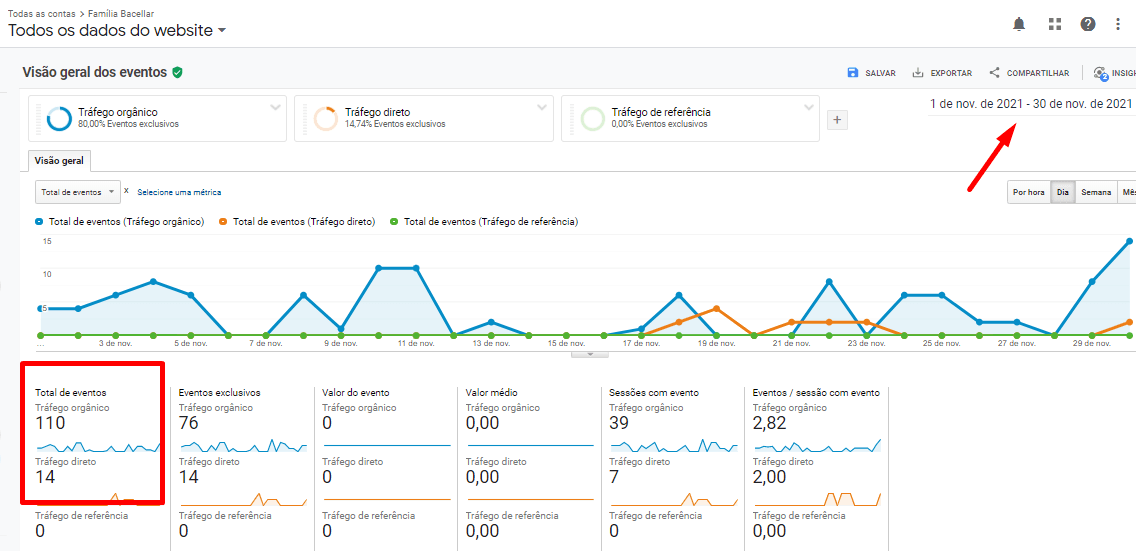Add a new segment with plus button
Image resolution: width=1136 pixels, height=551 pixels.
(x=838, y=120)
